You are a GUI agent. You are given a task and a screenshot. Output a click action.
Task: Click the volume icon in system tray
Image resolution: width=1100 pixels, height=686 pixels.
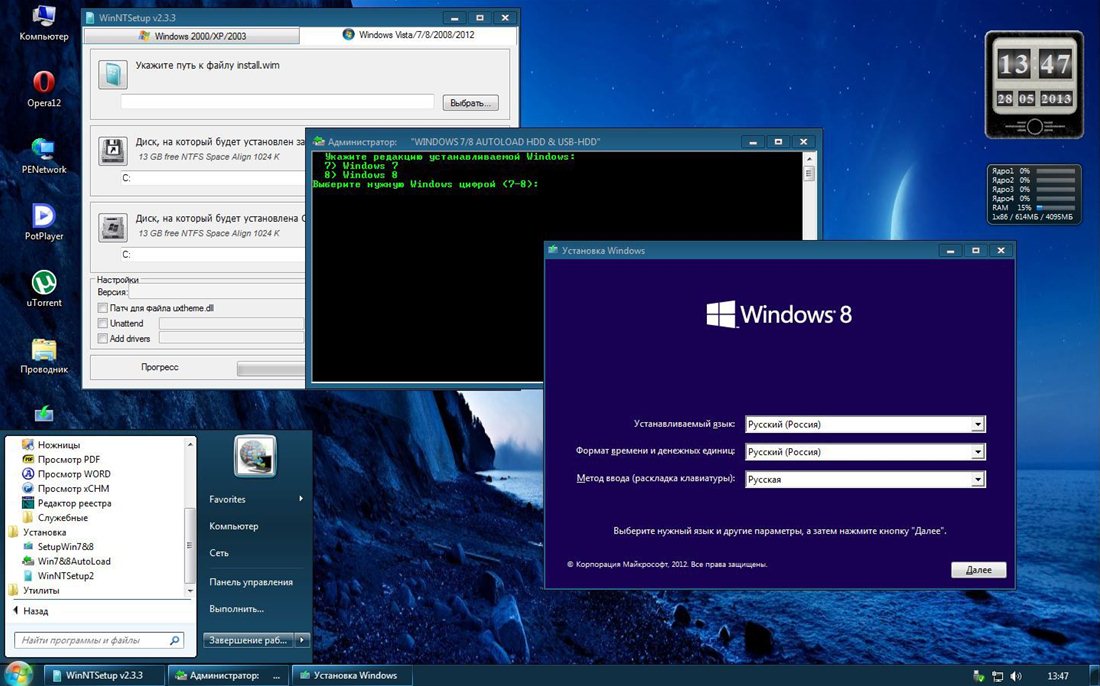[1017, 676]
